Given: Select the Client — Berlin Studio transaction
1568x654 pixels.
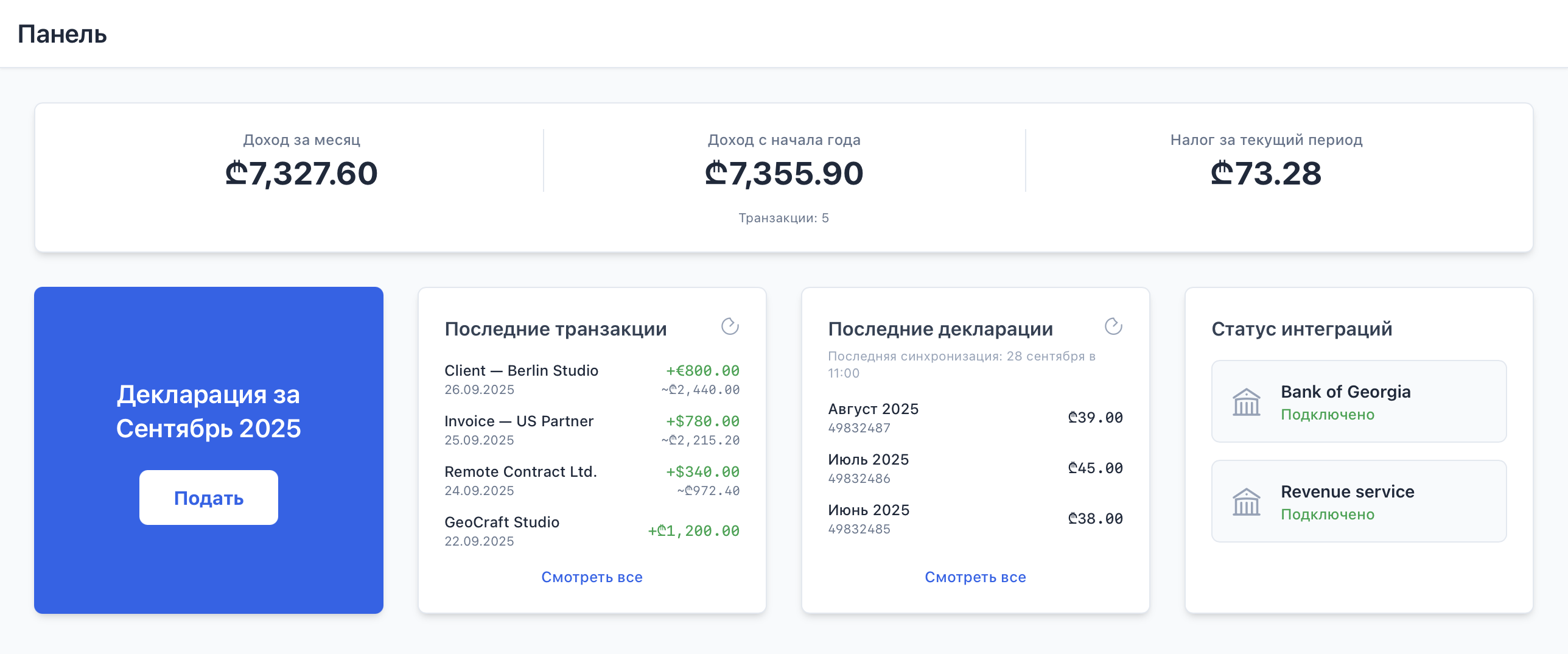Looking at the screenshot, I should tap(521, 370).
